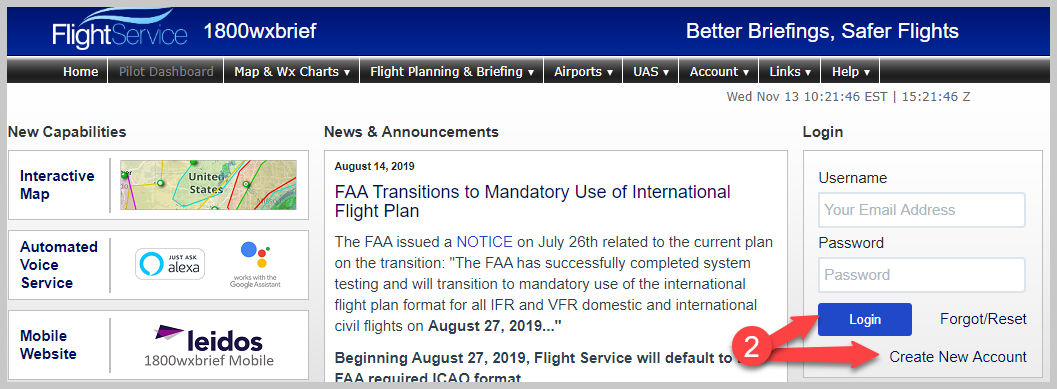Expand the Account menu

tap(719, 71)
